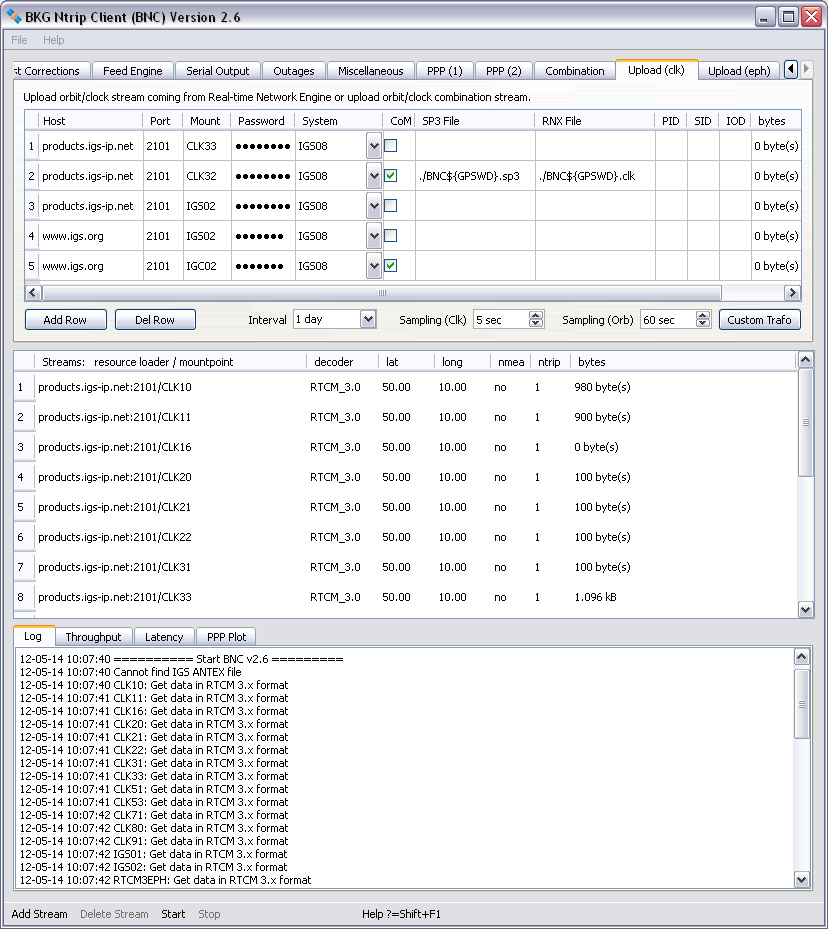
Task: Switch to the Upload (eph) tab
Action: click(738, 71)
